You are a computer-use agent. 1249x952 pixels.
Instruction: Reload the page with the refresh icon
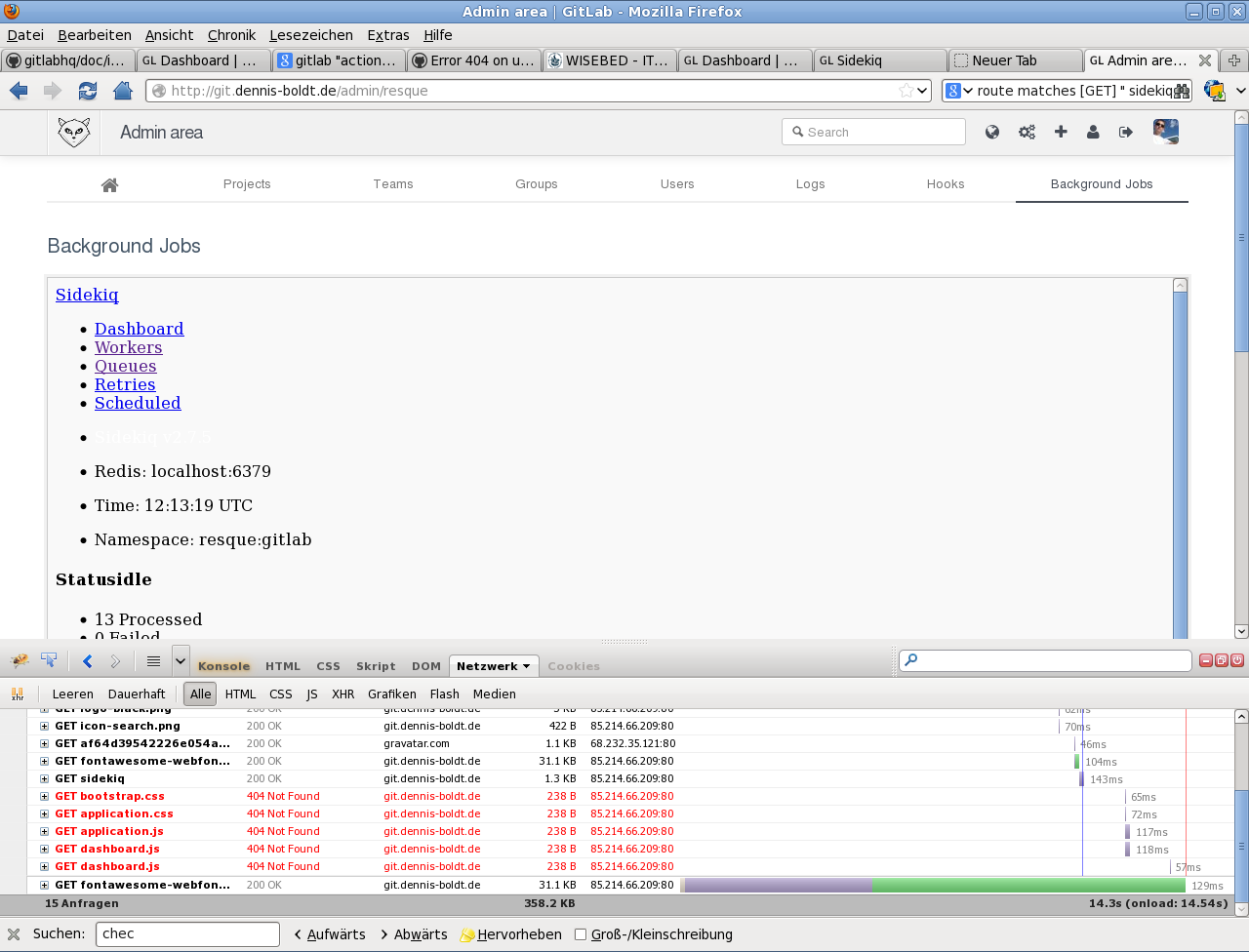pos(88,91)
